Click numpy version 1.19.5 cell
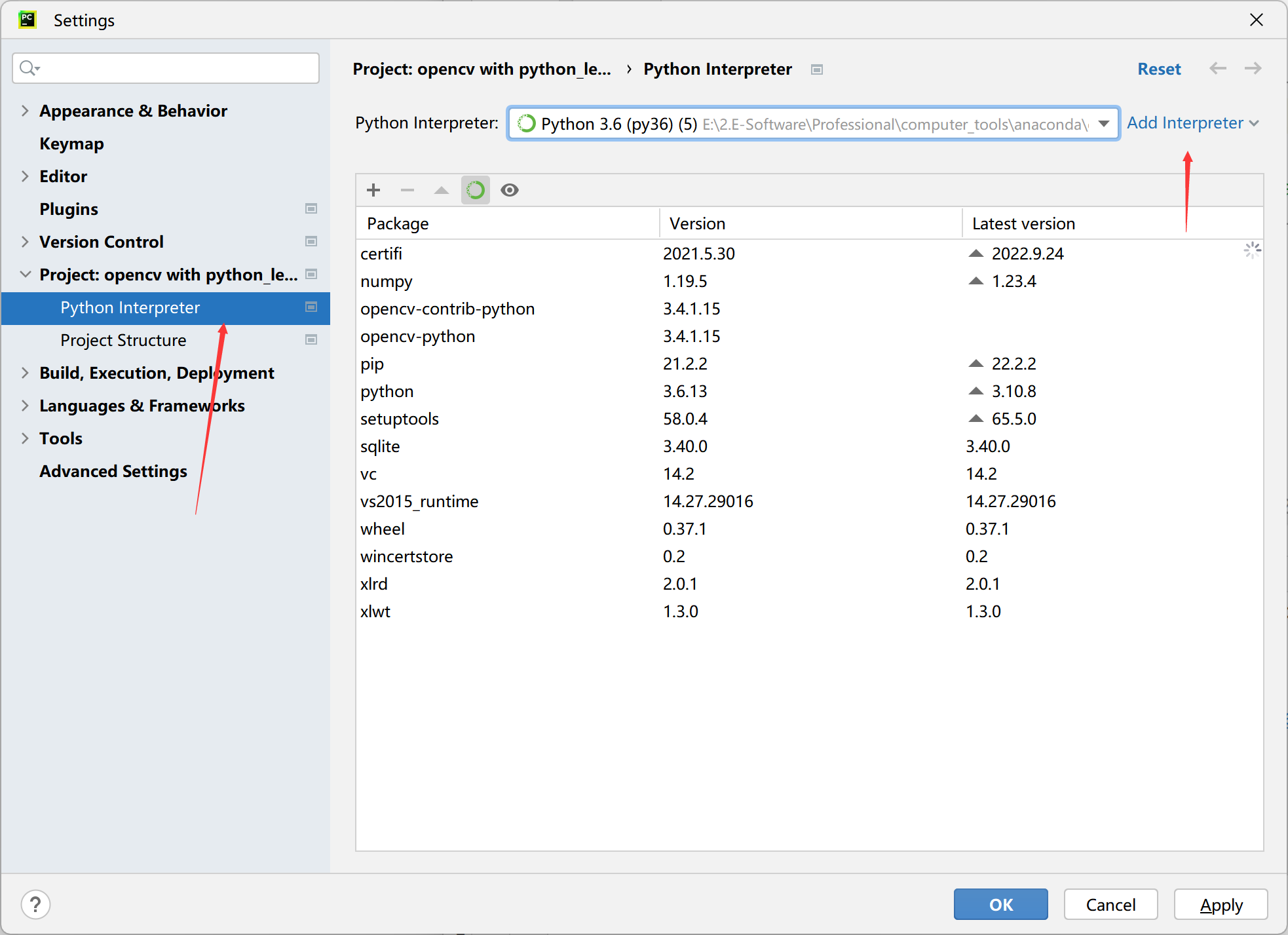Image resolution: width=1288 pixels, height=935 pixels. coord(685,281)
